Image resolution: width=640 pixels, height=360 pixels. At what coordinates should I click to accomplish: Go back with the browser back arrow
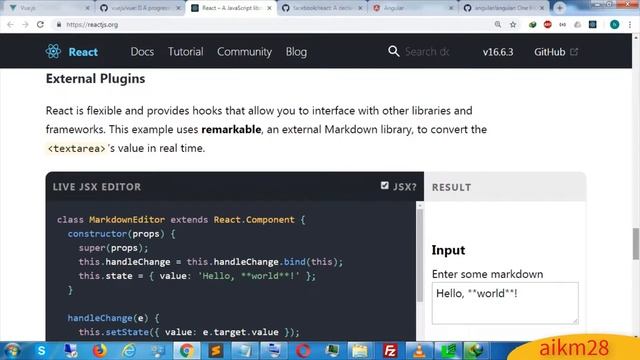pos(10,24)
